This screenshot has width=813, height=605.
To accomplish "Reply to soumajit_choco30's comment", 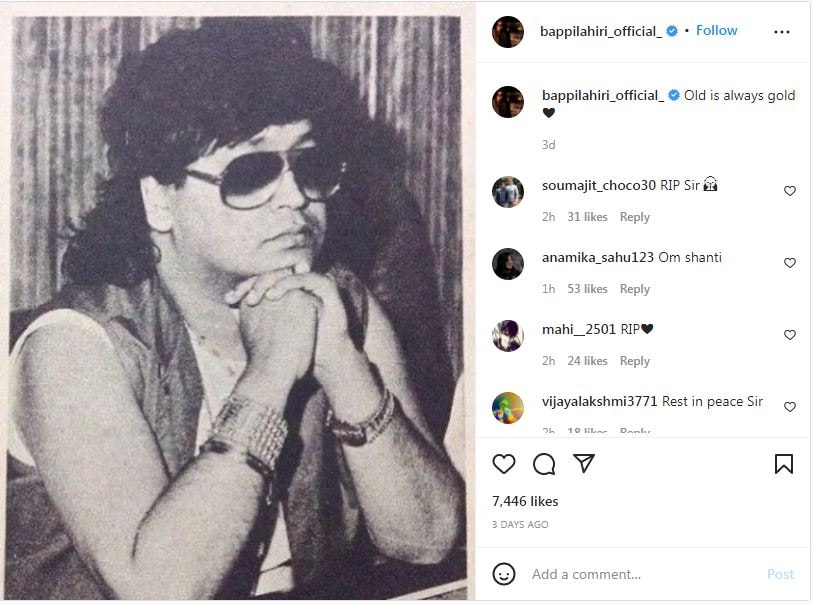I will click(635, 217).
